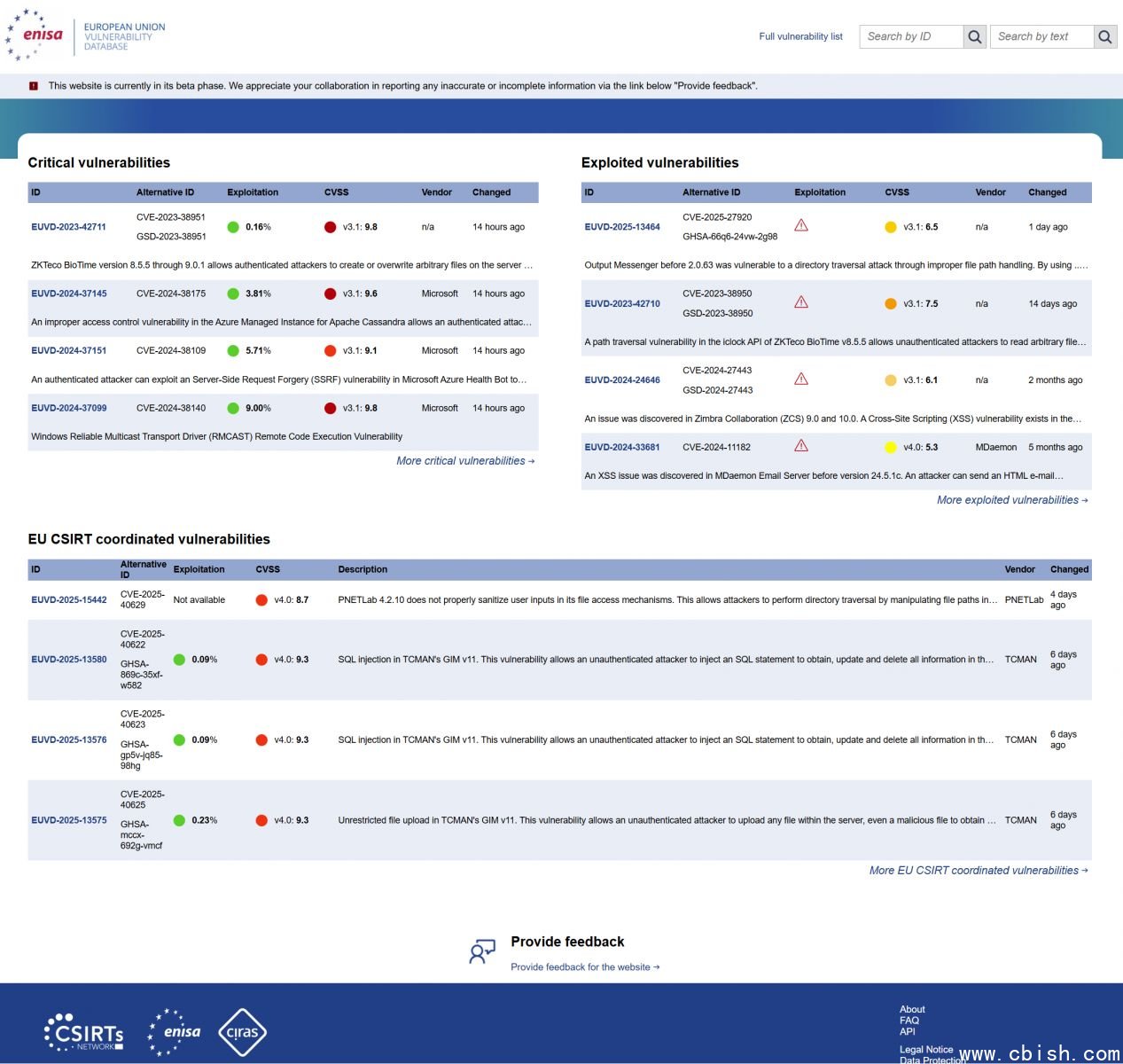1123x1064 pixels.
Task: Open vulnerability EUVD-2024-37151
Action: (68, 351)
